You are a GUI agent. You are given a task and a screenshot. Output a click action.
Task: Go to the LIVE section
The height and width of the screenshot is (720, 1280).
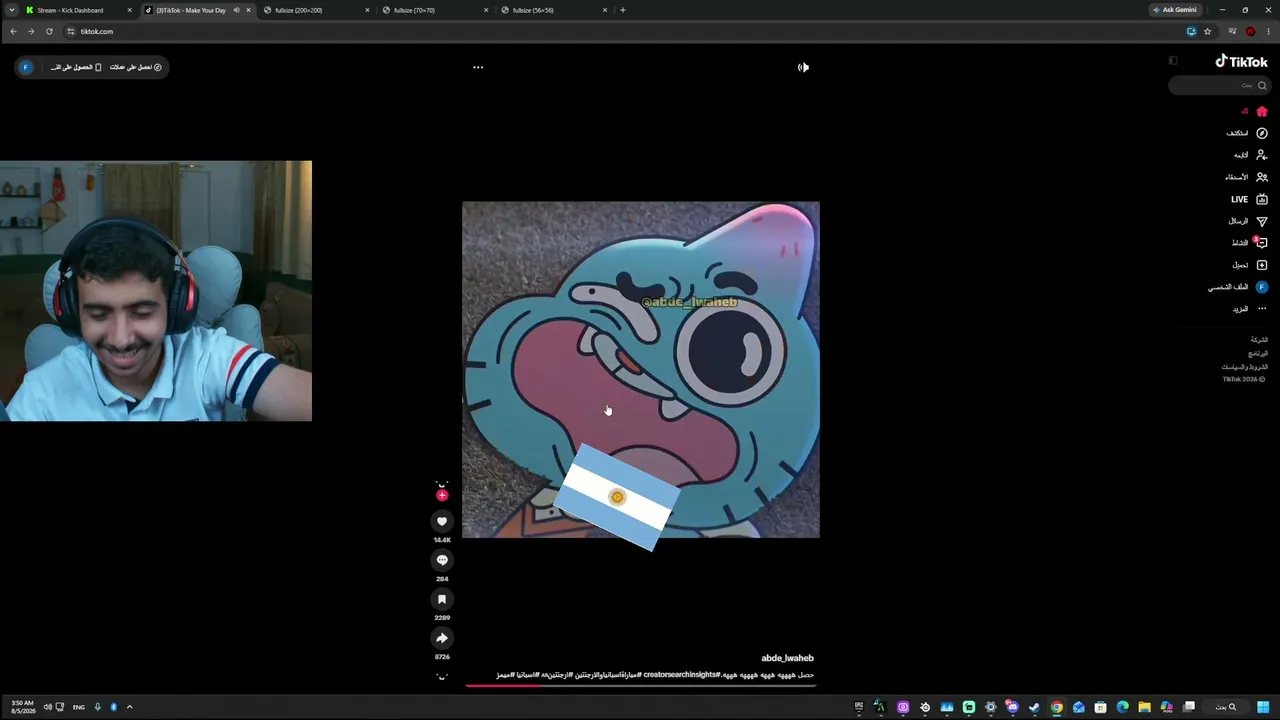point(1249,199)
